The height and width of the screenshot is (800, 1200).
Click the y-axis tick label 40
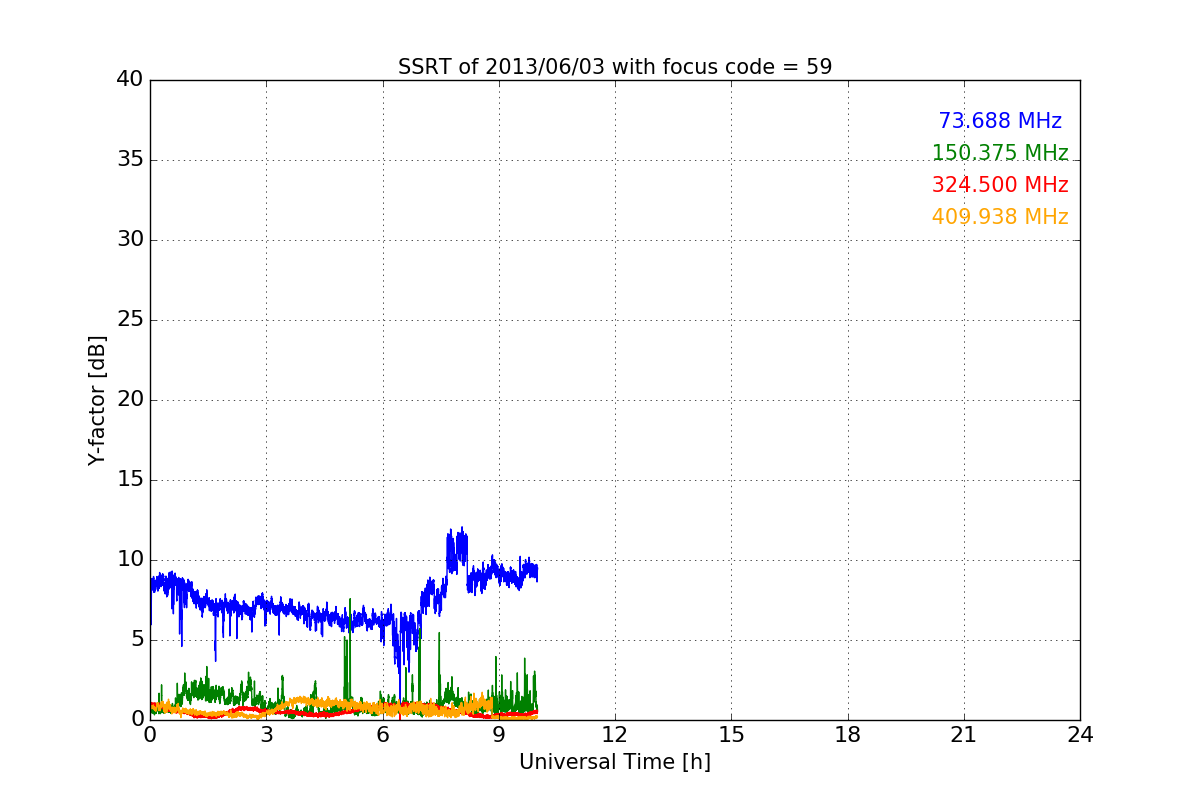[x=130, y=80]
